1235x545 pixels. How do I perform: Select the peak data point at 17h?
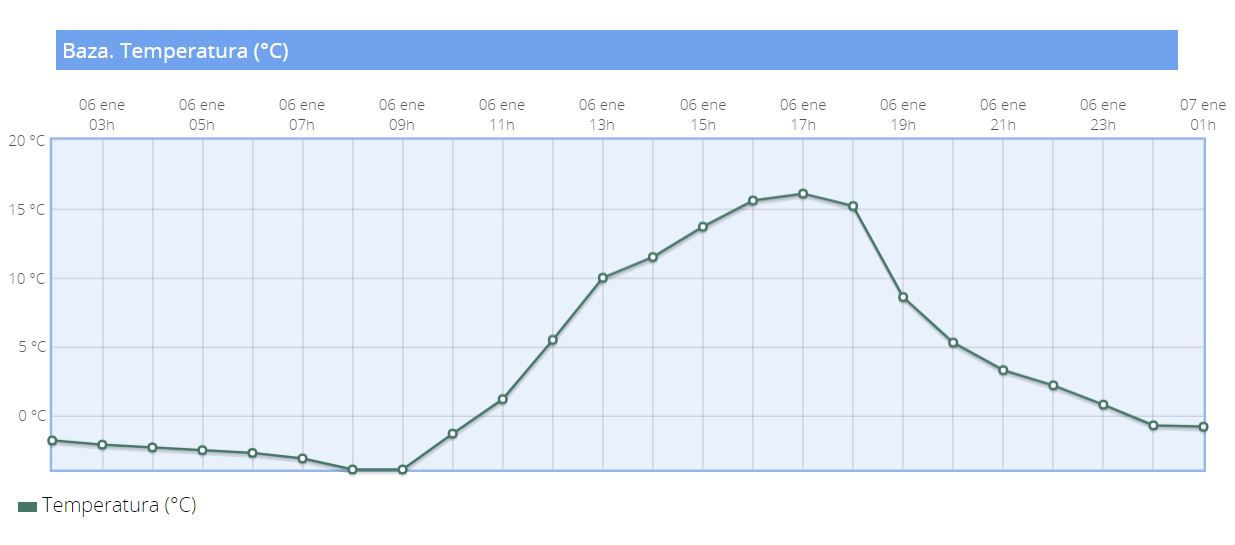pyautogui.click(x=803, y=194)
